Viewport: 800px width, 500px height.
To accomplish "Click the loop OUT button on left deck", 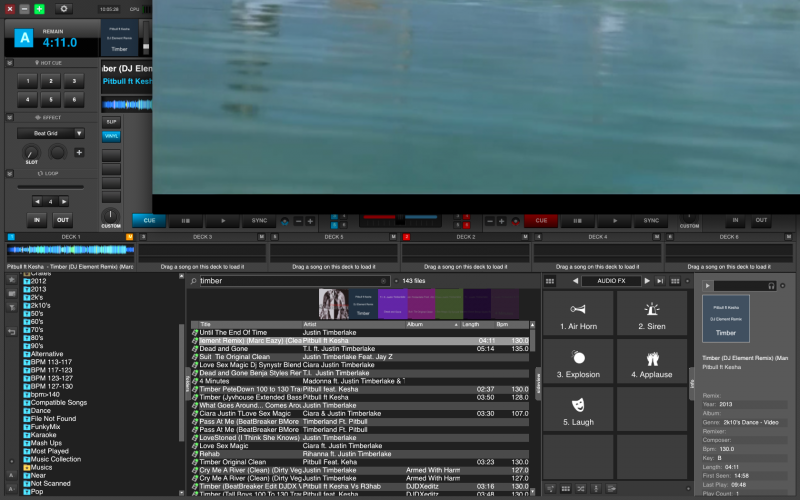I will click(63, 220).
